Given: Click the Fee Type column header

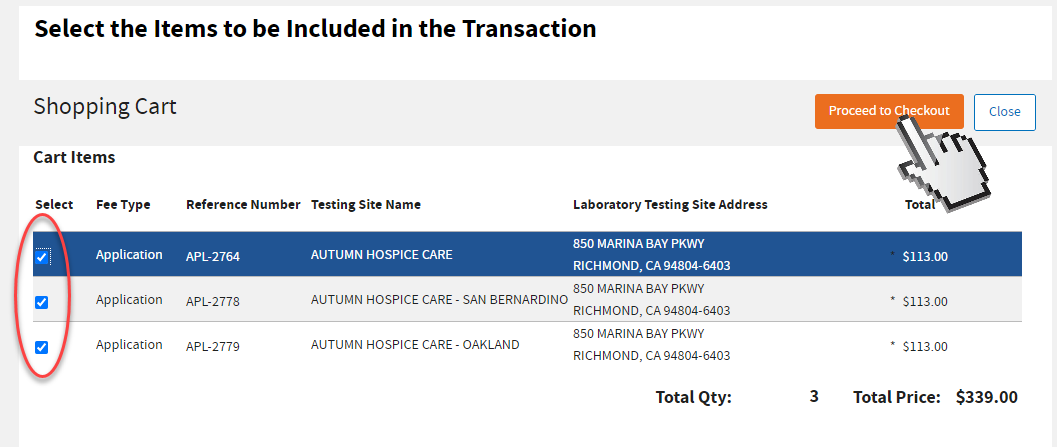Looking at the screenshot, I should pos(123,205).
